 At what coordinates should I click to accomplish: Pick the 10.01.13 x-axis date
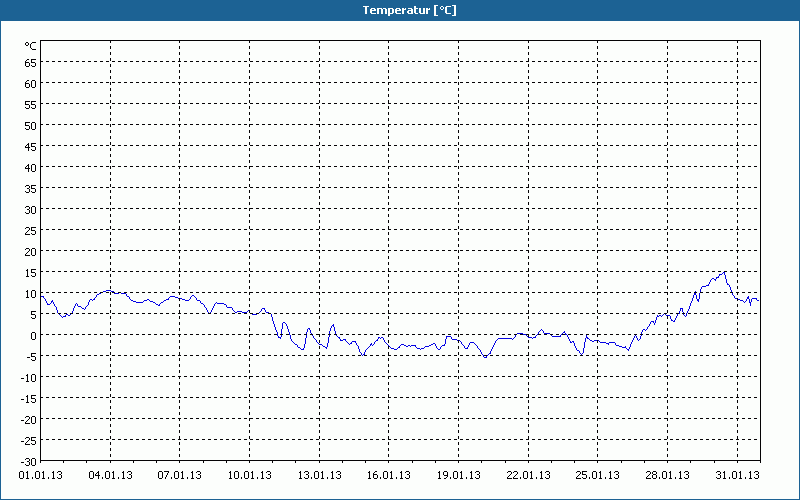click(250, 475)
